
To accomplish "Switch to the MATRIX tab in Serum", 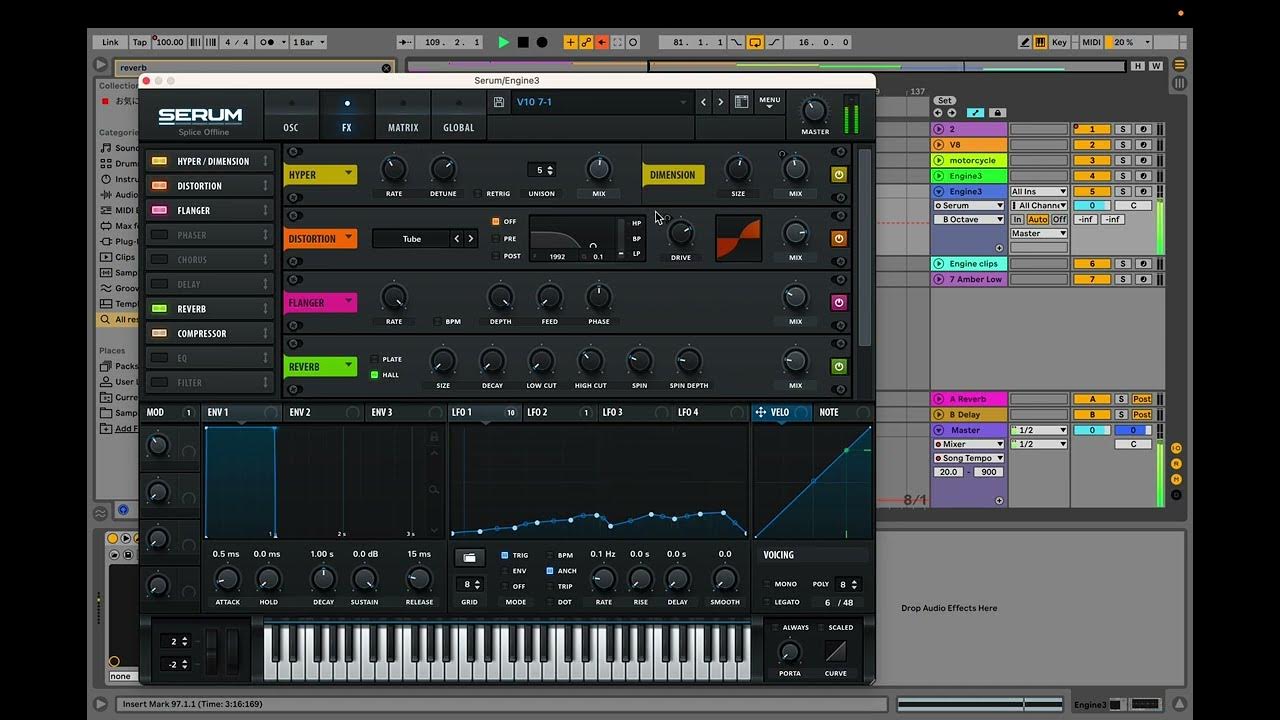I will pyautogui.click(x=403, y=116).
